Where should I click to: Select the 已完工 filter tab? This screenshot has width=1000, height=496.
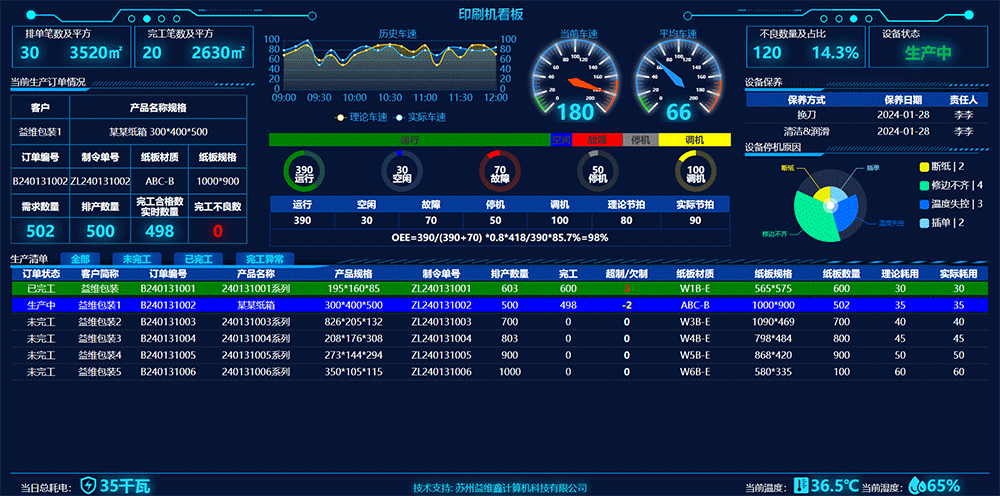[196, 259]
